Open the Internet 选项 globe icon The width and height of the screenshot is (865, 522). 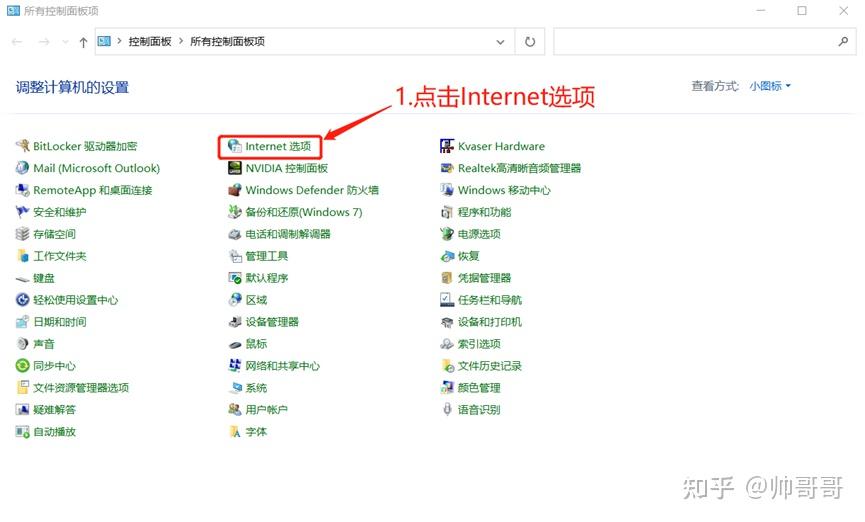coord(234,146)
